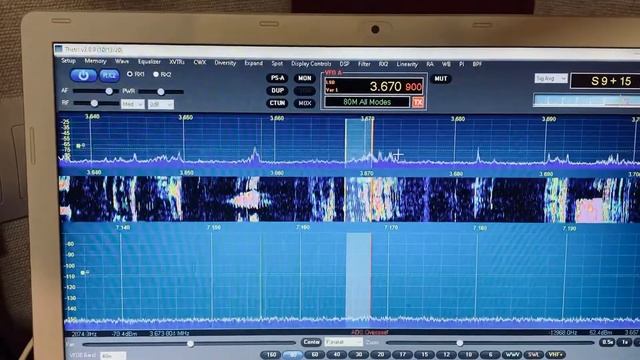Open the 0dB attenuator dropdown

click(x=161, y=105)
